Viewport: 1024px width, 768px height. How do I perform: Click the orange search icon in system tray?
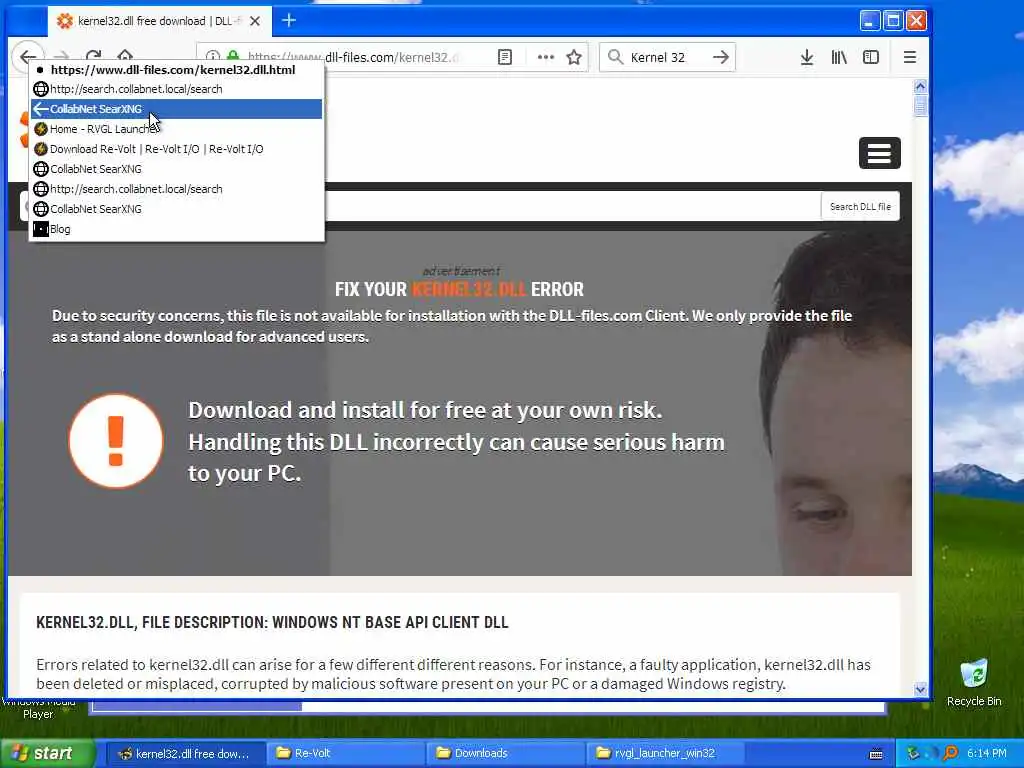951,753
